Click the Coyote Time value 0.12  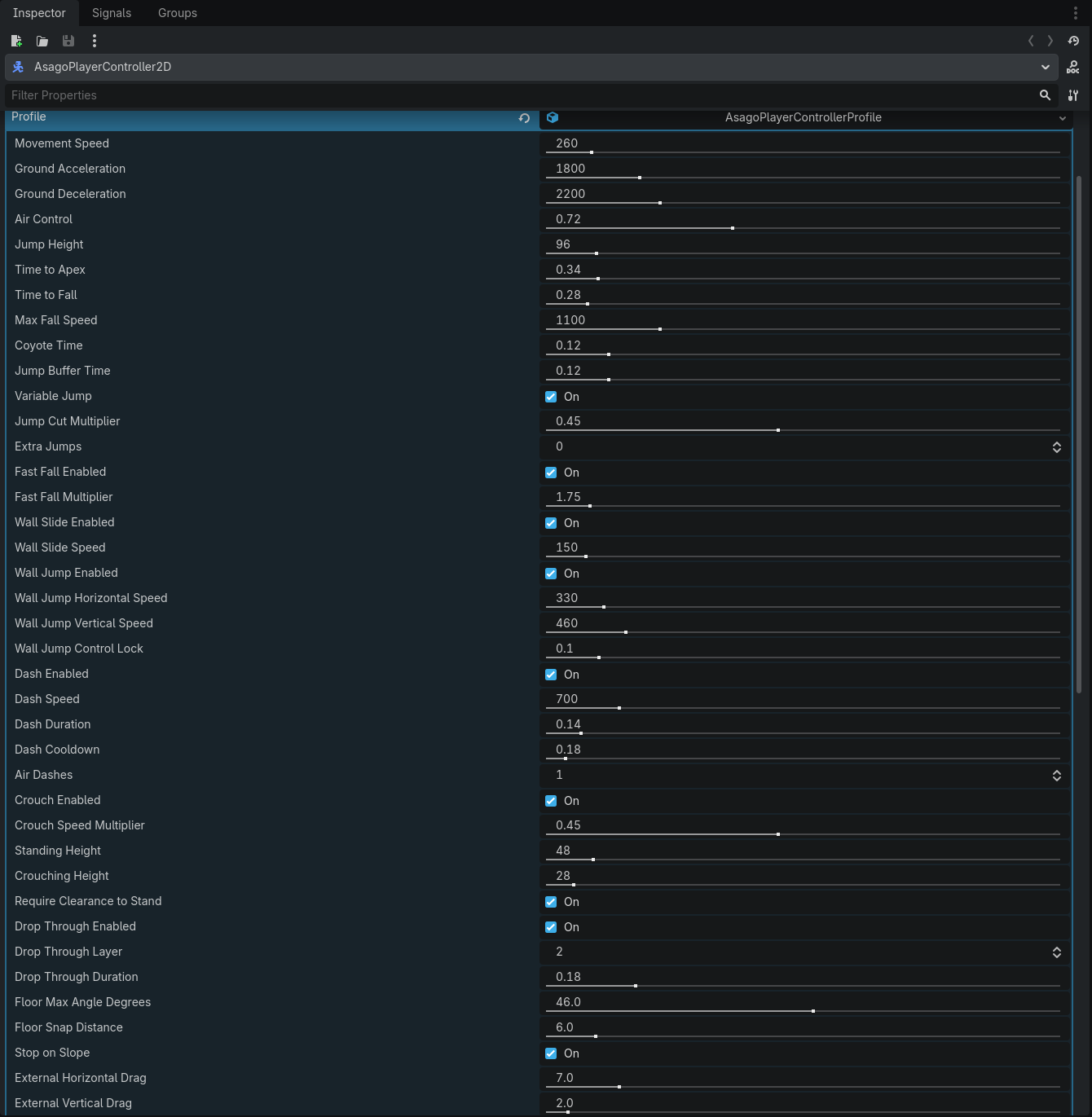tap(568, 345)
